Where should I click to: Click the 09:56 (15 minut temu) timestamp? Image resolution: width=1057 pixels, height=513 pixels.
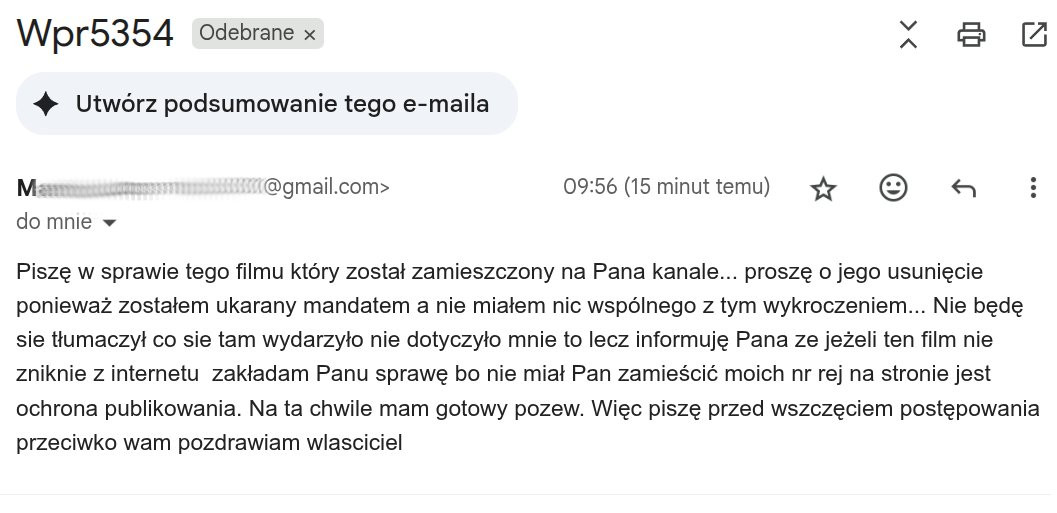(666, 187)
